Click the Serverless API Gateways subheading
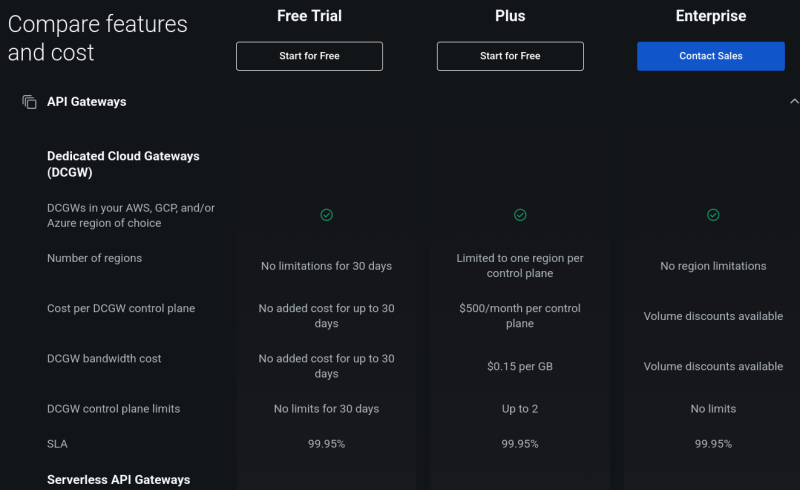The width and height of the screenshot is (800, 490). point(118,480)
